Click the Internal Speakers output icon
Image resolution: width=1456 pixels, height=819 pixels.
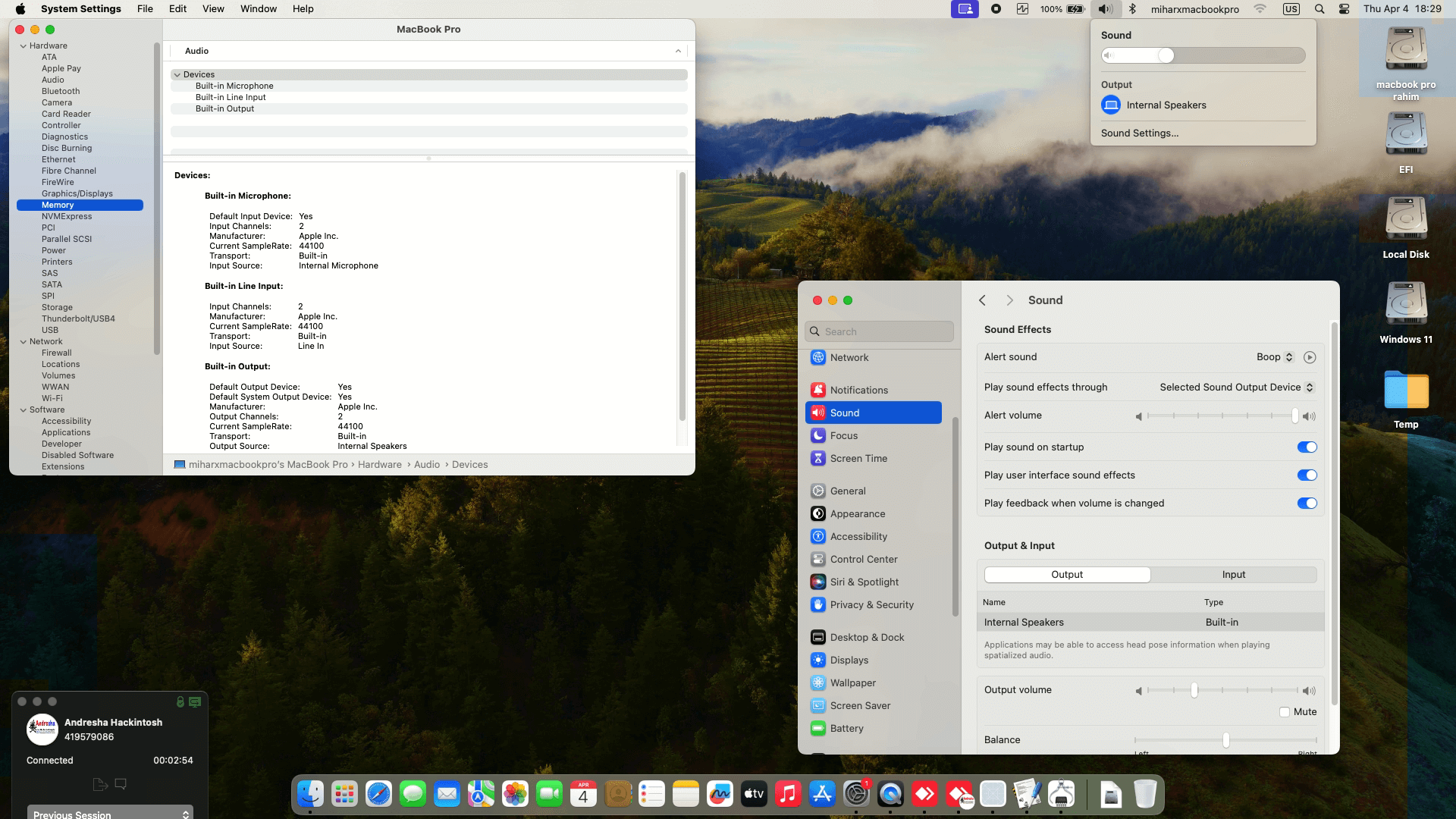(1111, 105)
